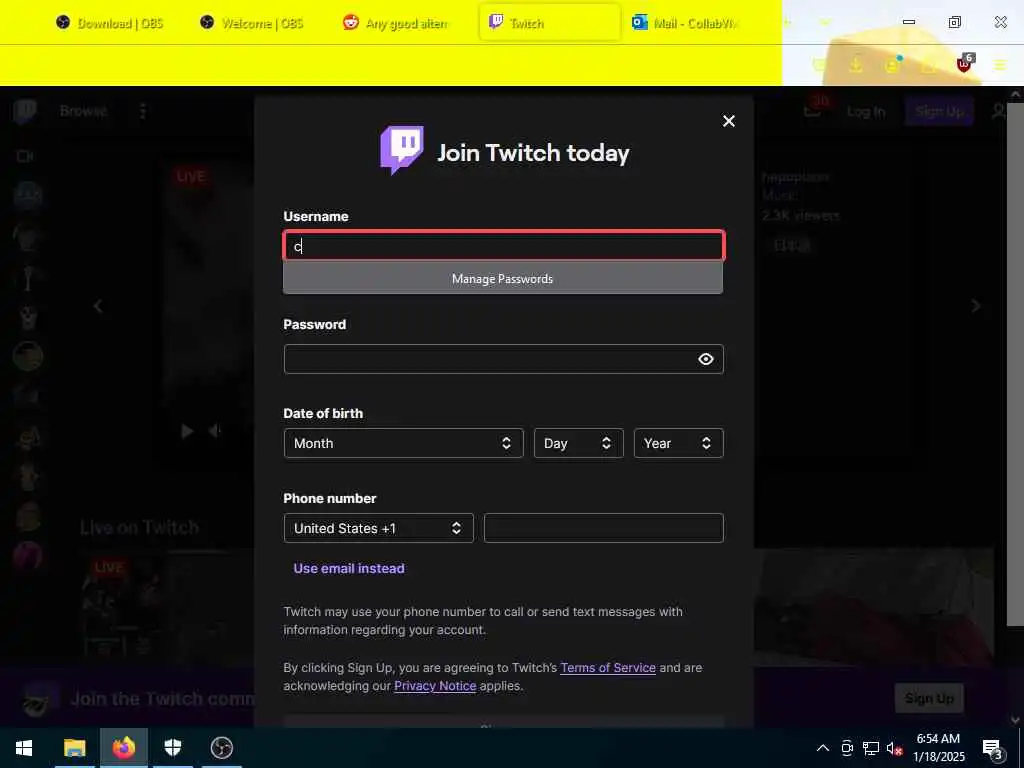This screenshot has width=1024, height=768.
Task: Focus the Username input field
Action: point(504,246)
